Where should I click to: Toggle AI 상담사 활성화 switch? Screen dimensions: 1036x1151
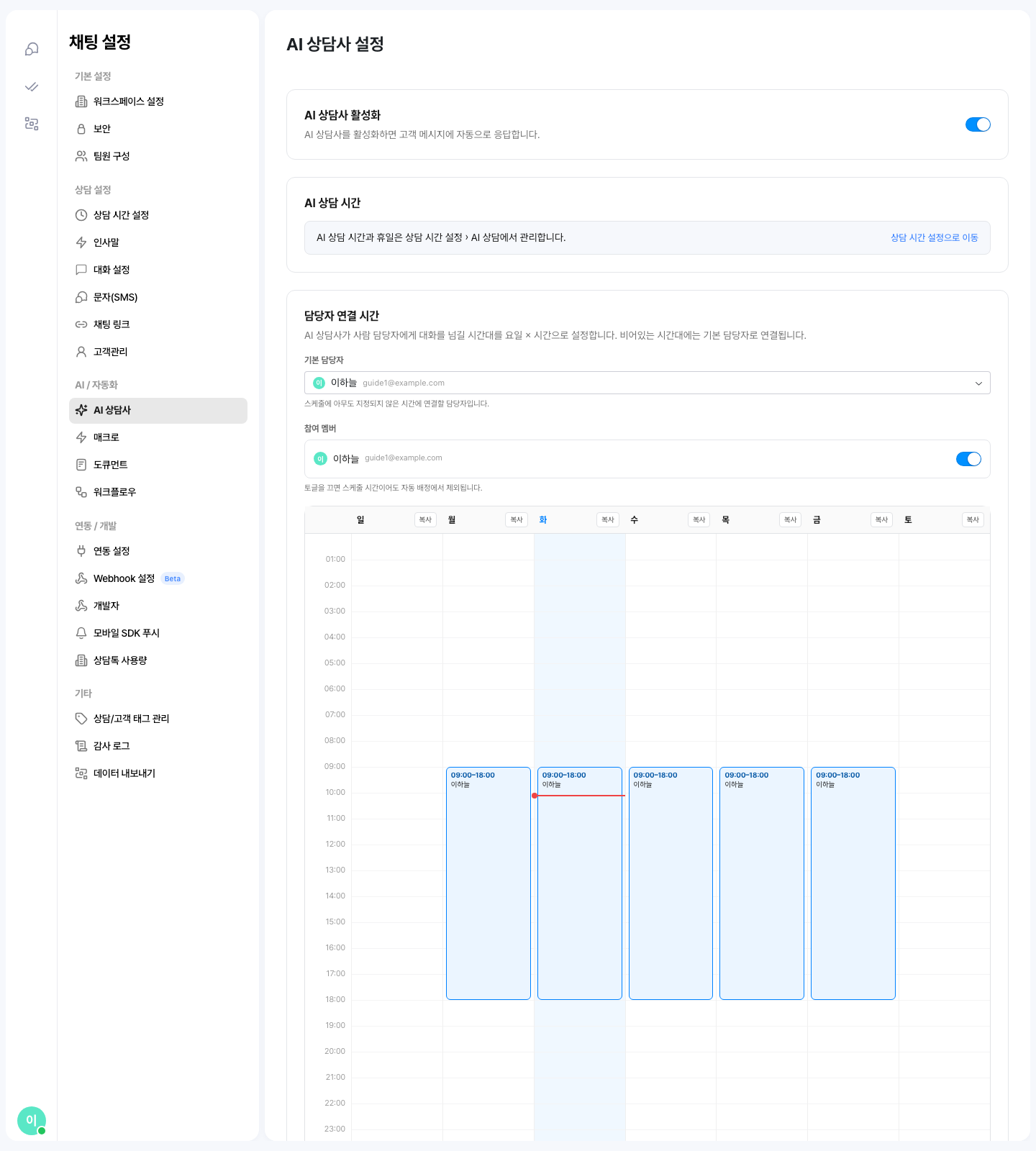(x=978, y=124)
